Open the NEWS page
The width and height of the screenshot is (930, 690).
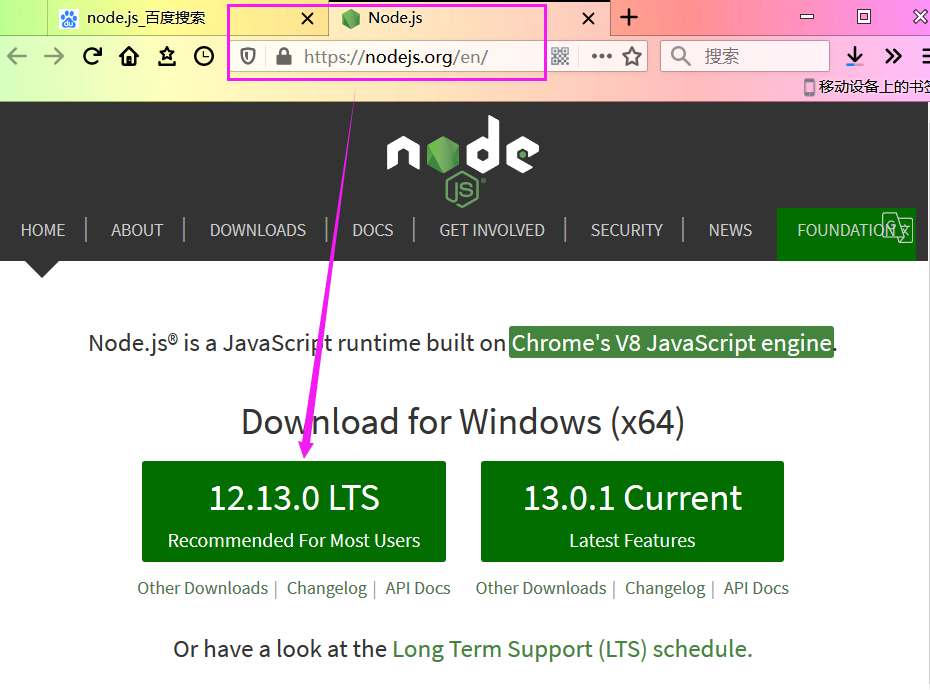click(x=730, y=230)
